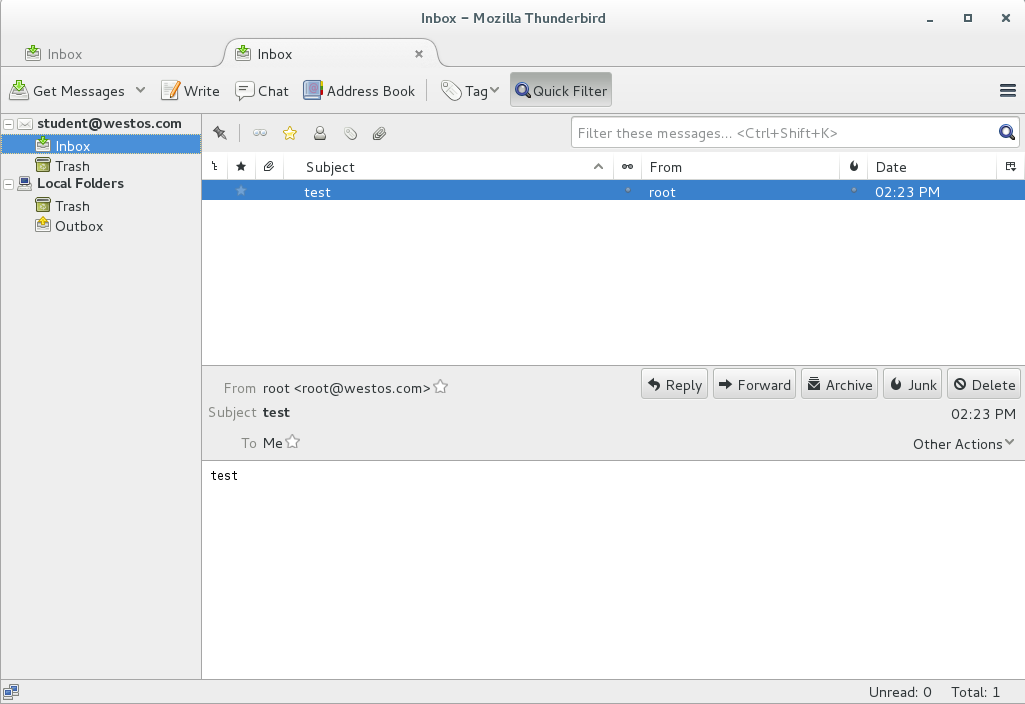
Task: Click the online status icon in status bar
Action: tap(11, 692)
